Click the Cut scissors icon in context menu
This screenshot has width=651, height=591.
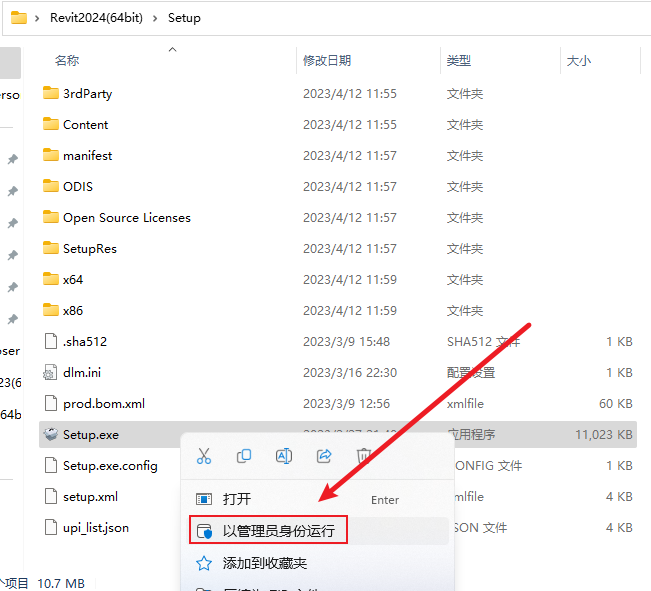(204, 456)
